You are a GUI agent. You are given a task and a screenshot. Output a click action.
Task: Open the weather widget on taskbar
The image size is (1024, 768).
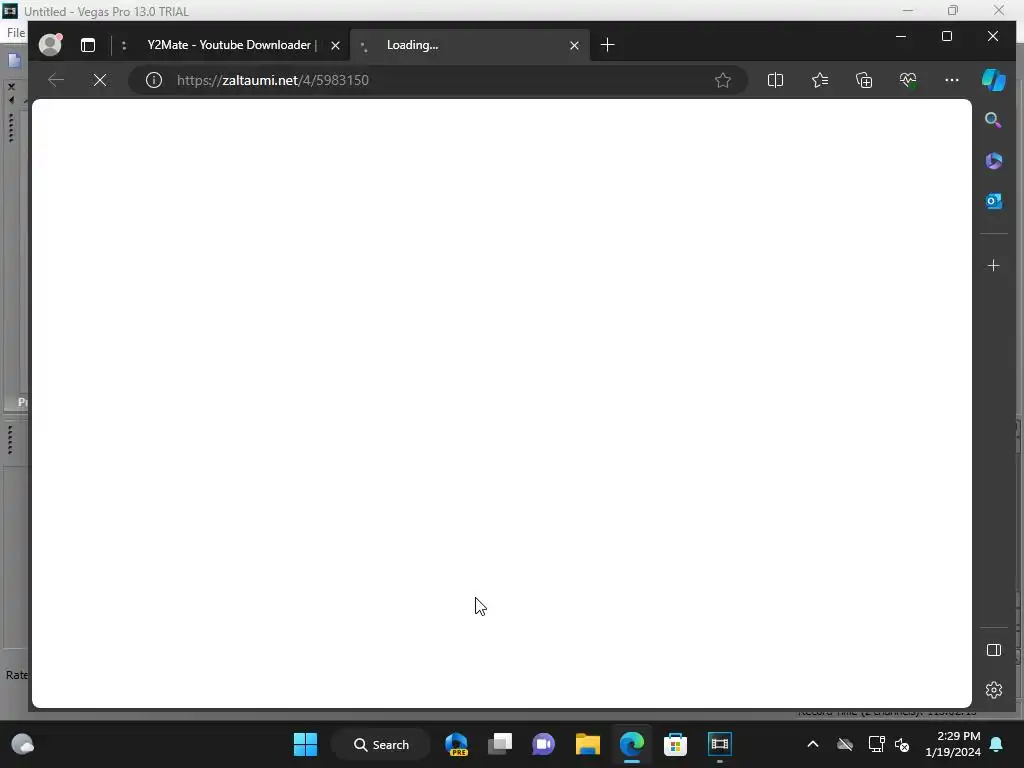(23, 744)
